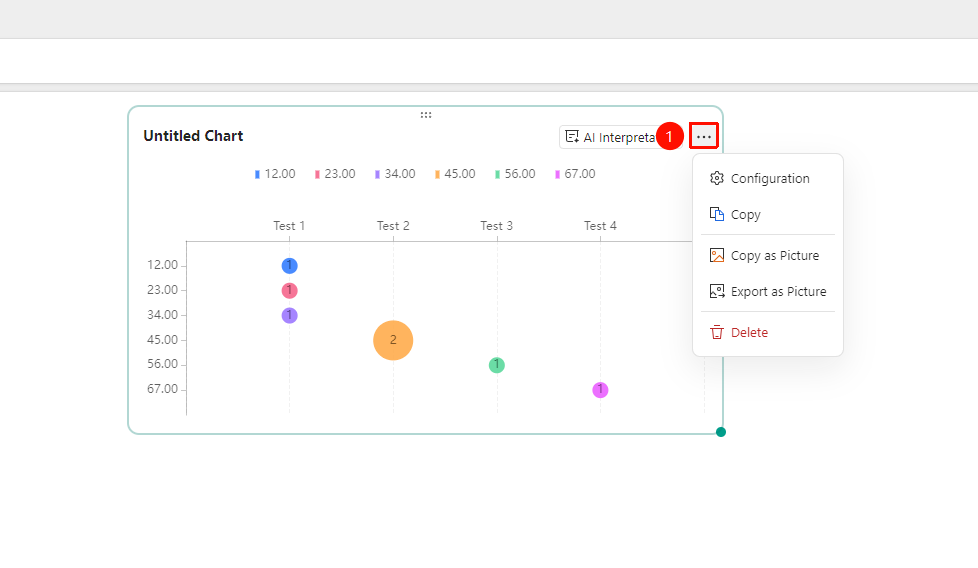Select Copy in the chart menu
This screenshot has width=978, height=568.
[x=768, y=214]
